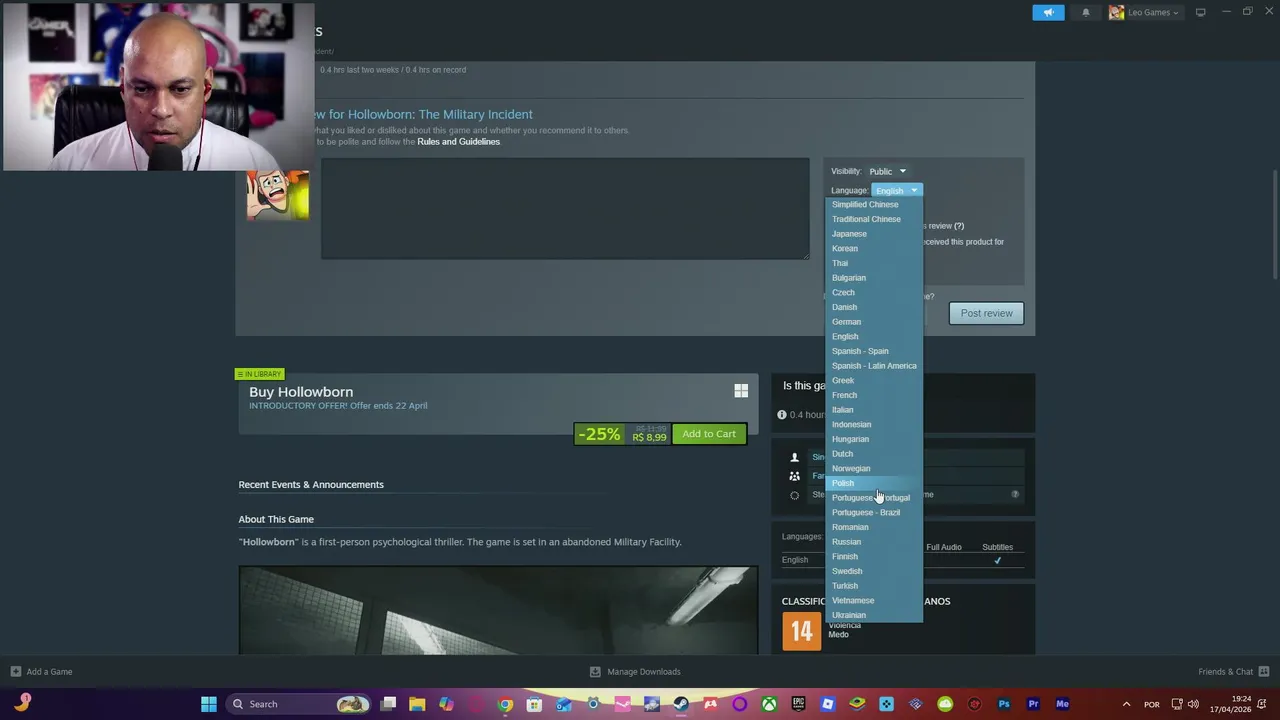Open Xbox app from taskbar
This screenshot has height=720, width=1280.
coord(769,704)
